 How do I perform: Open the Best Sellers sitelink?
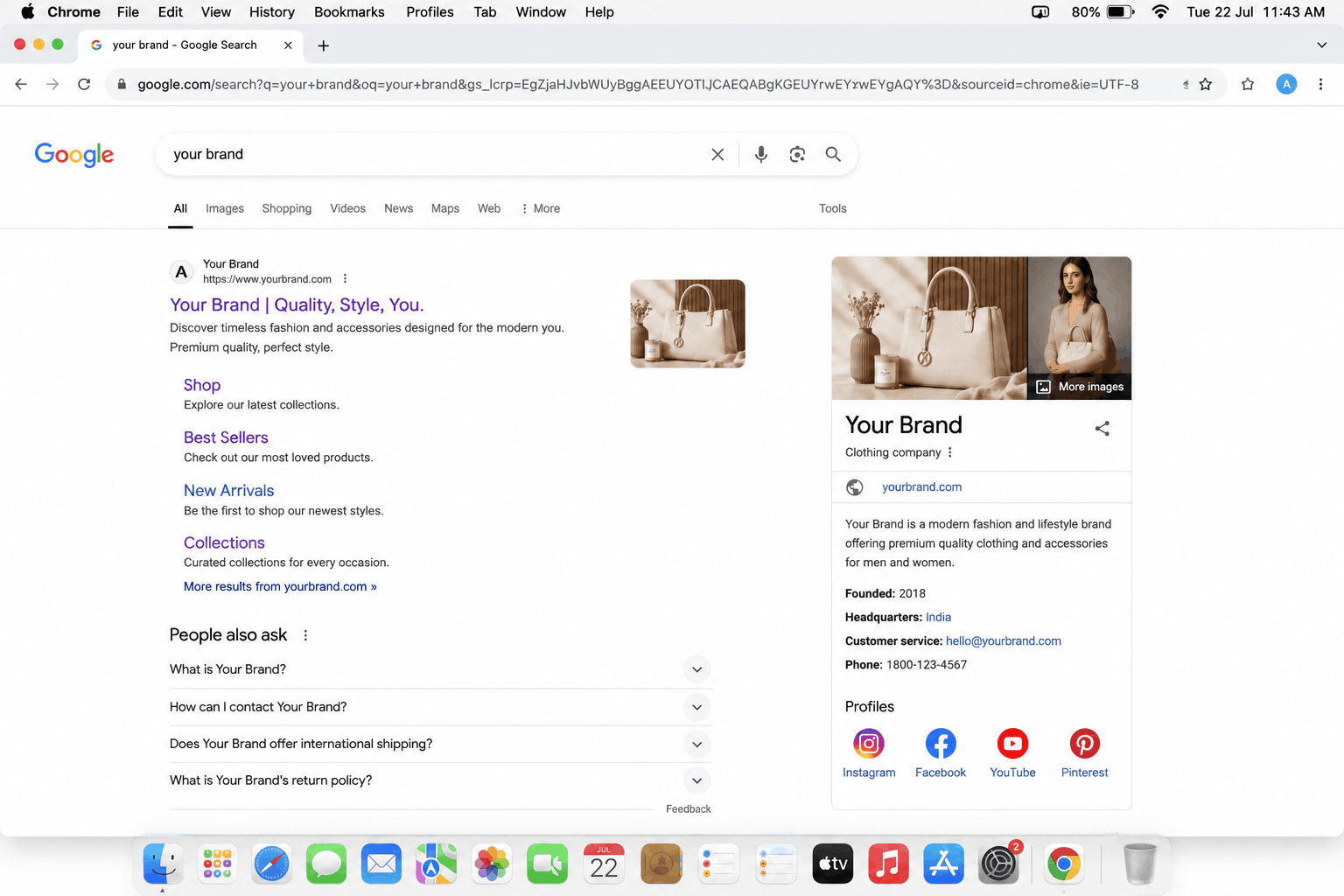[226, 437]
